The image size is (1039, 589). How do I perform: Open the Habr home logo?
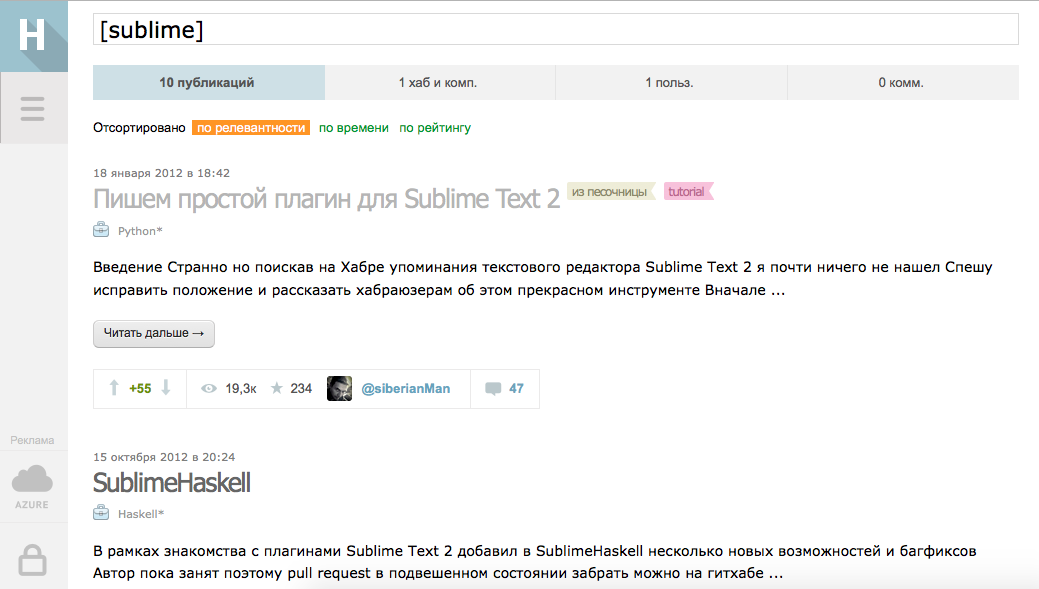click(33, 36)
